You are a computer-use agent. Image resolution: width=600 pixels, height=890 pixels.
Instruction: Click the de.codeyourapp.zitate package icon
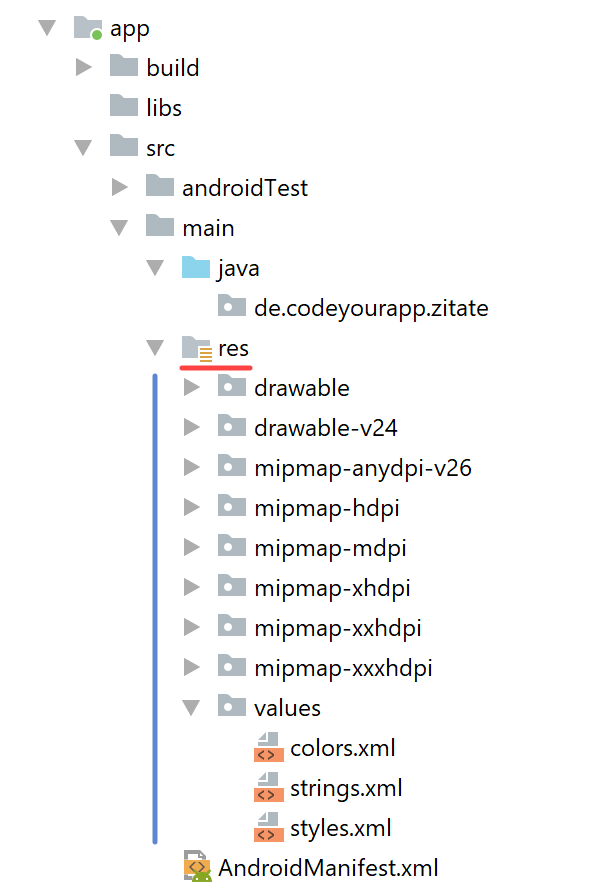pos(232,306)
